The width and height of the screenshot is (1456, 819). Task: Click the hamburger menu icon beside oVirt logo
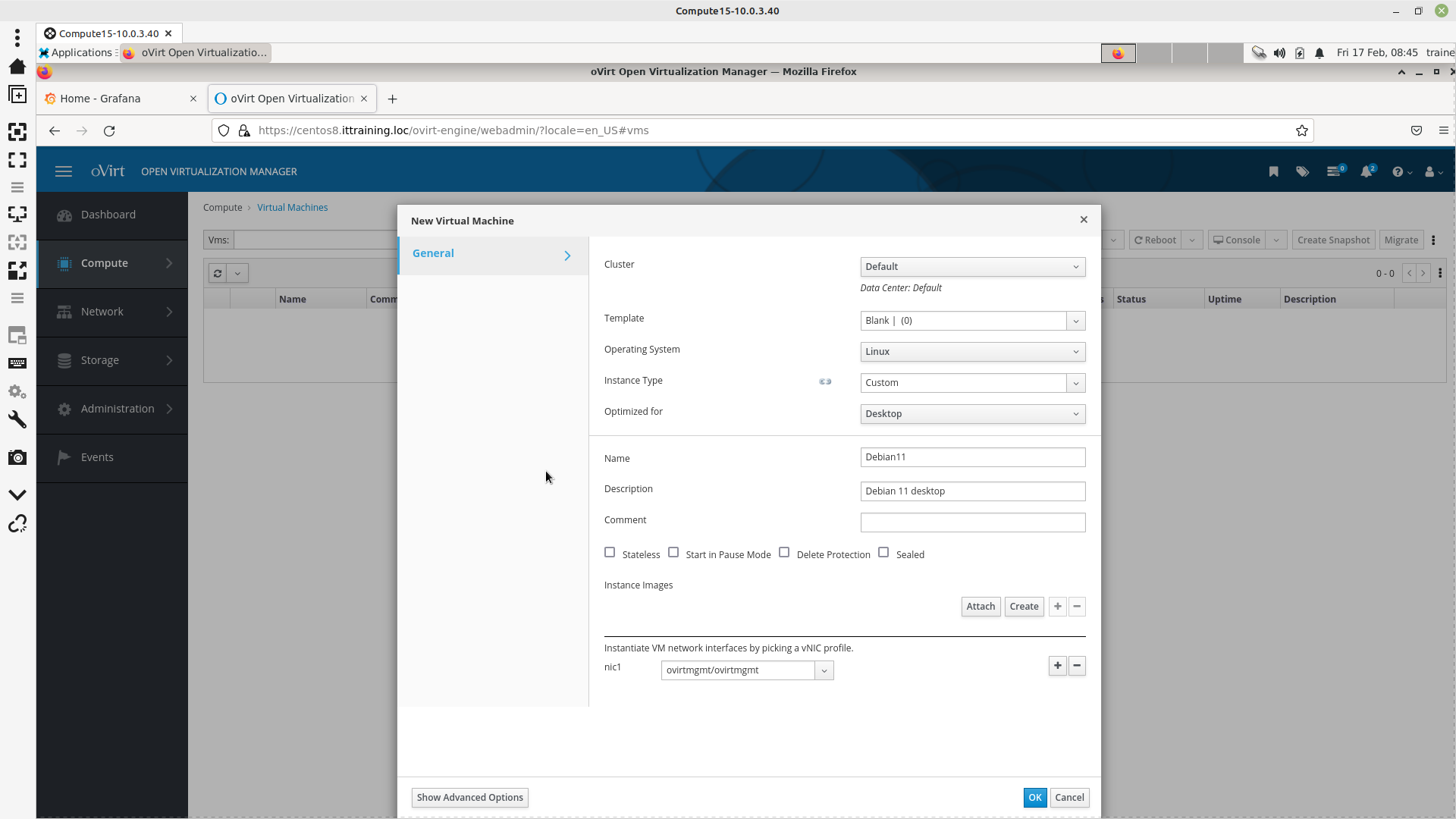[64, 172]
